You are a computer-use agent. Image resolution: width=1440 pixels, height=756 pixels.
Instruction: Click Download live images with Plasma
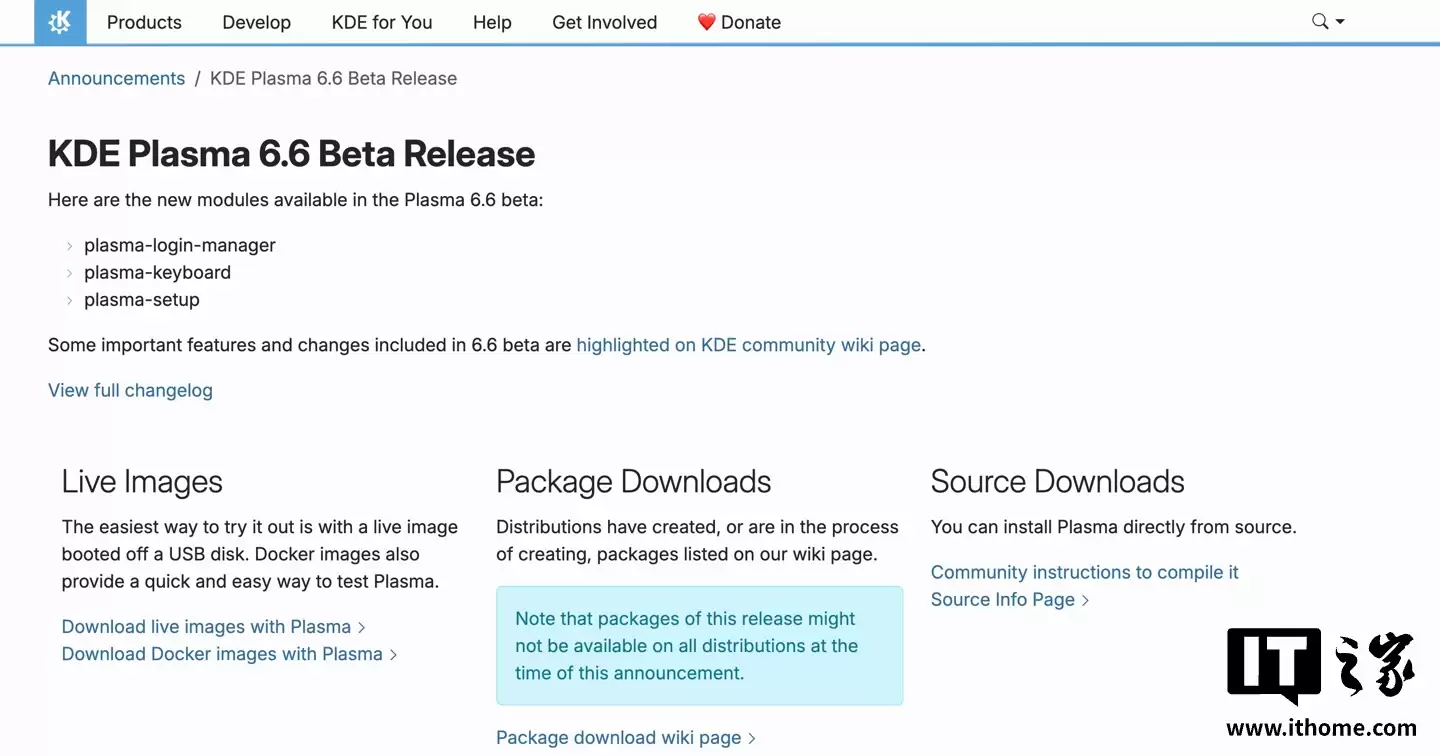click(x=206, y=626)
